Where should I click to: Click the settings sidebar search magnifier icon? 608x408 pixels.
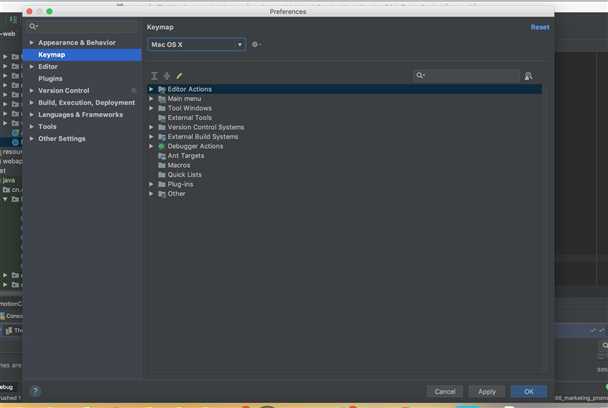coord(33,26)
